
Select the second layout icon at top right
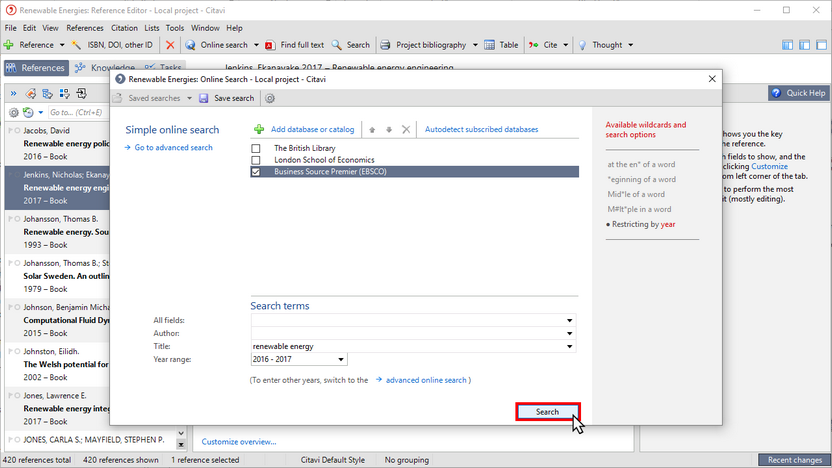804,45
